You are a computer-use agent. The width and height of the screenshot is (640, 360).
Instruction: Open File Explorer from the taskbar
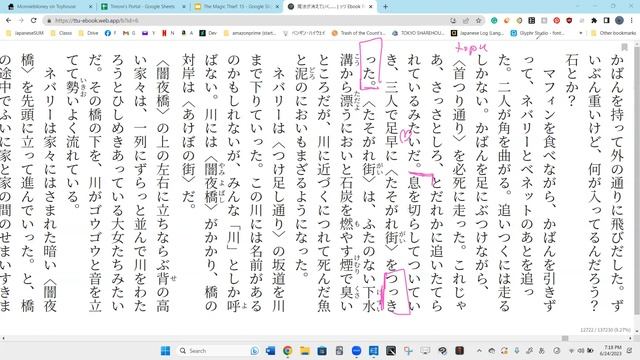[304, 351]
